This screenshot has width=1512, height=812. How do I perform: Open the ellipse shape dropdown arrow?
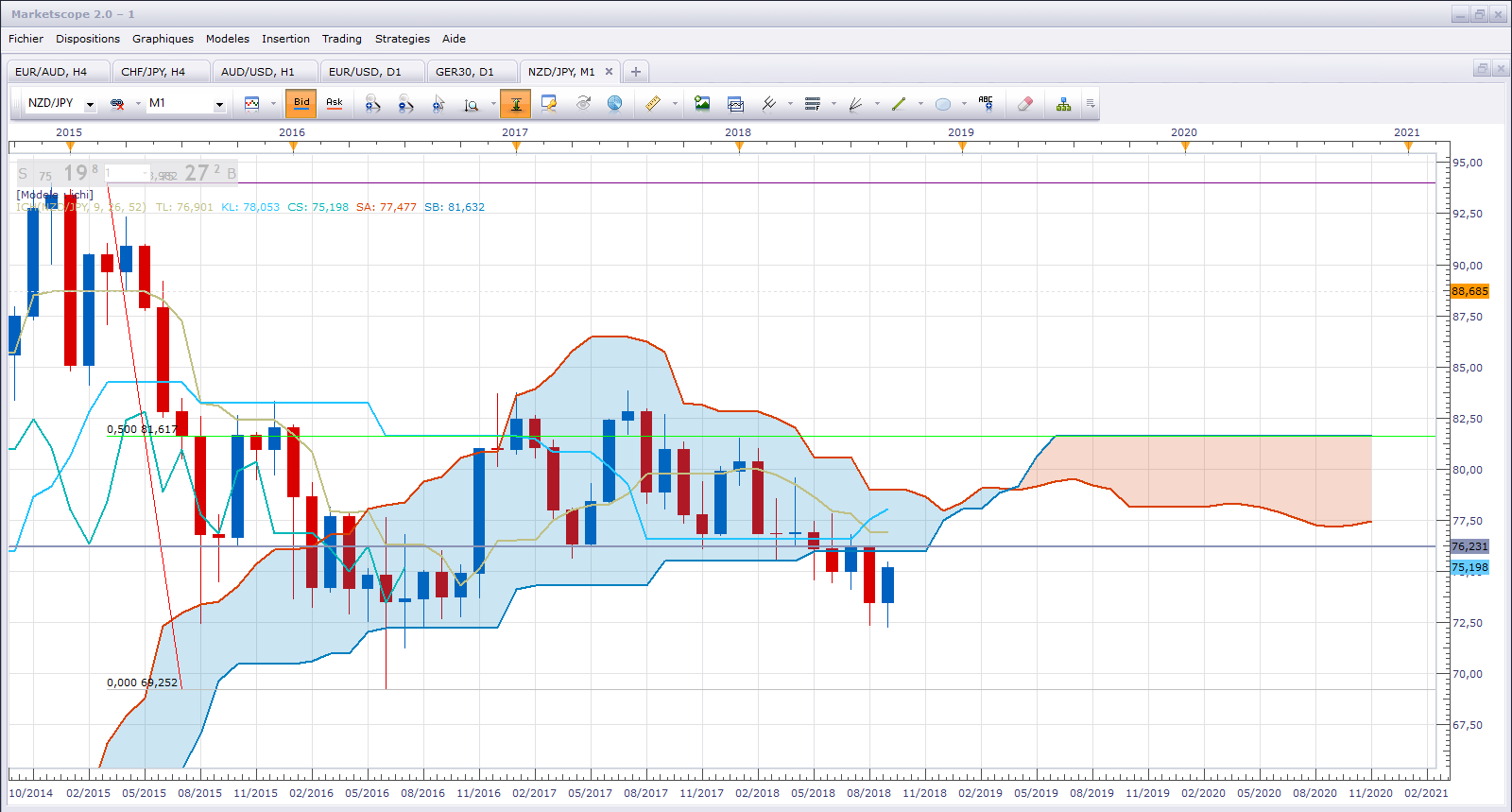coord(964,104)
